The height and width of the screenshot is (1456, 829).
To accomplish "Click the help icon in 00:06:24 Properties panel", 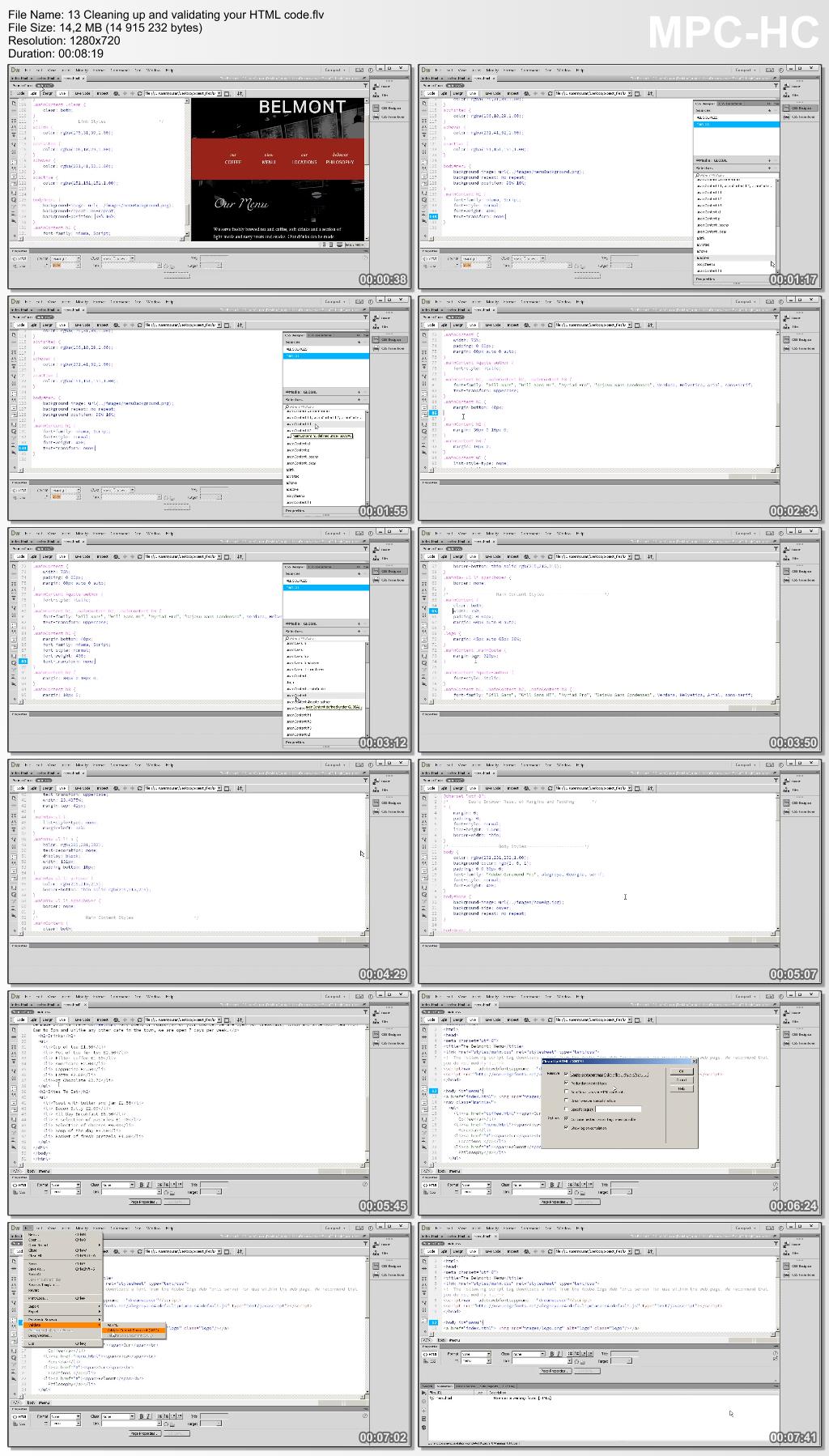I will [x=776, y=1184].
